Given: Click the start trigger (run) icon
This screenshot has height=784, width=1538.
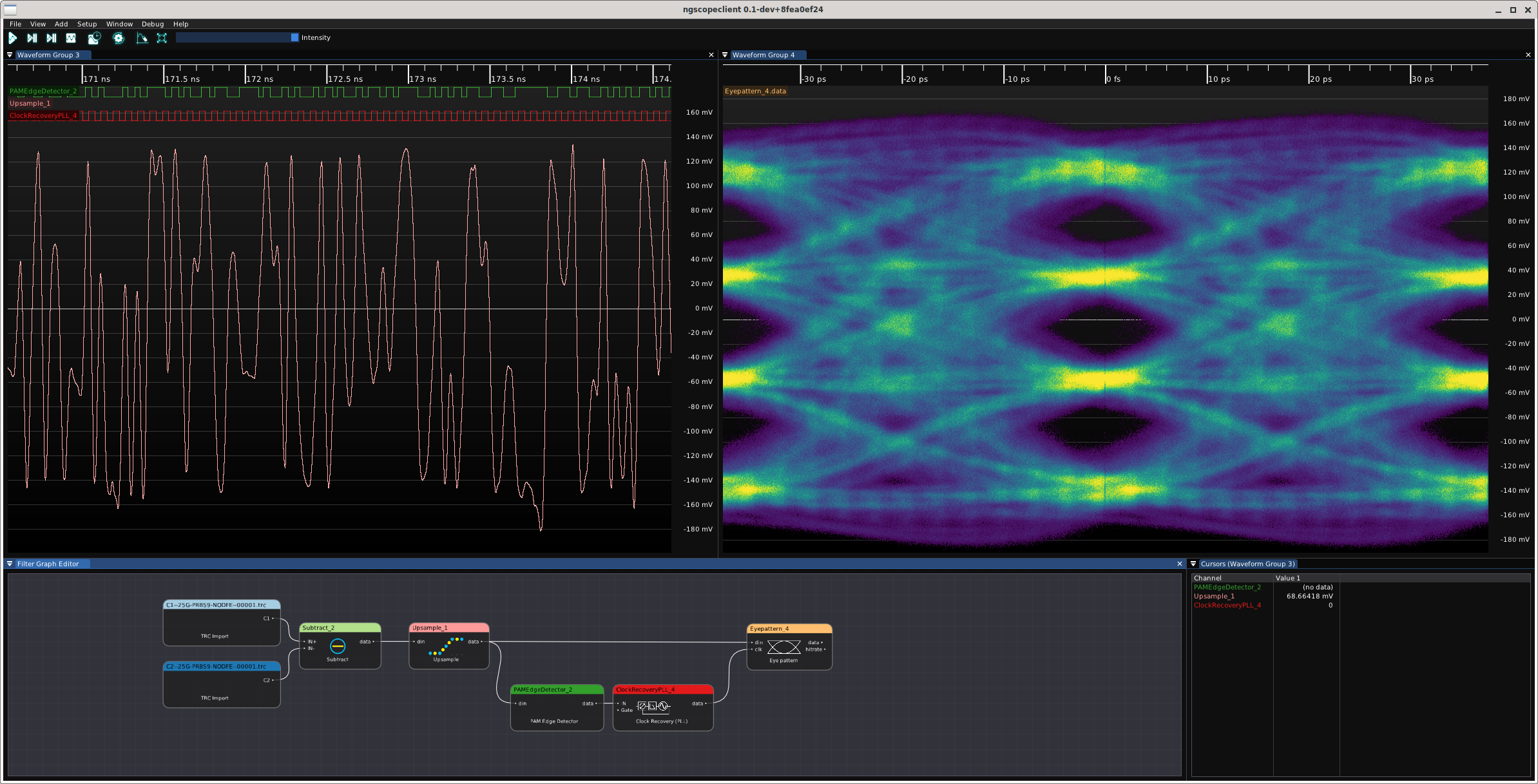Looking at the screenshot, I should pos(12,38).
